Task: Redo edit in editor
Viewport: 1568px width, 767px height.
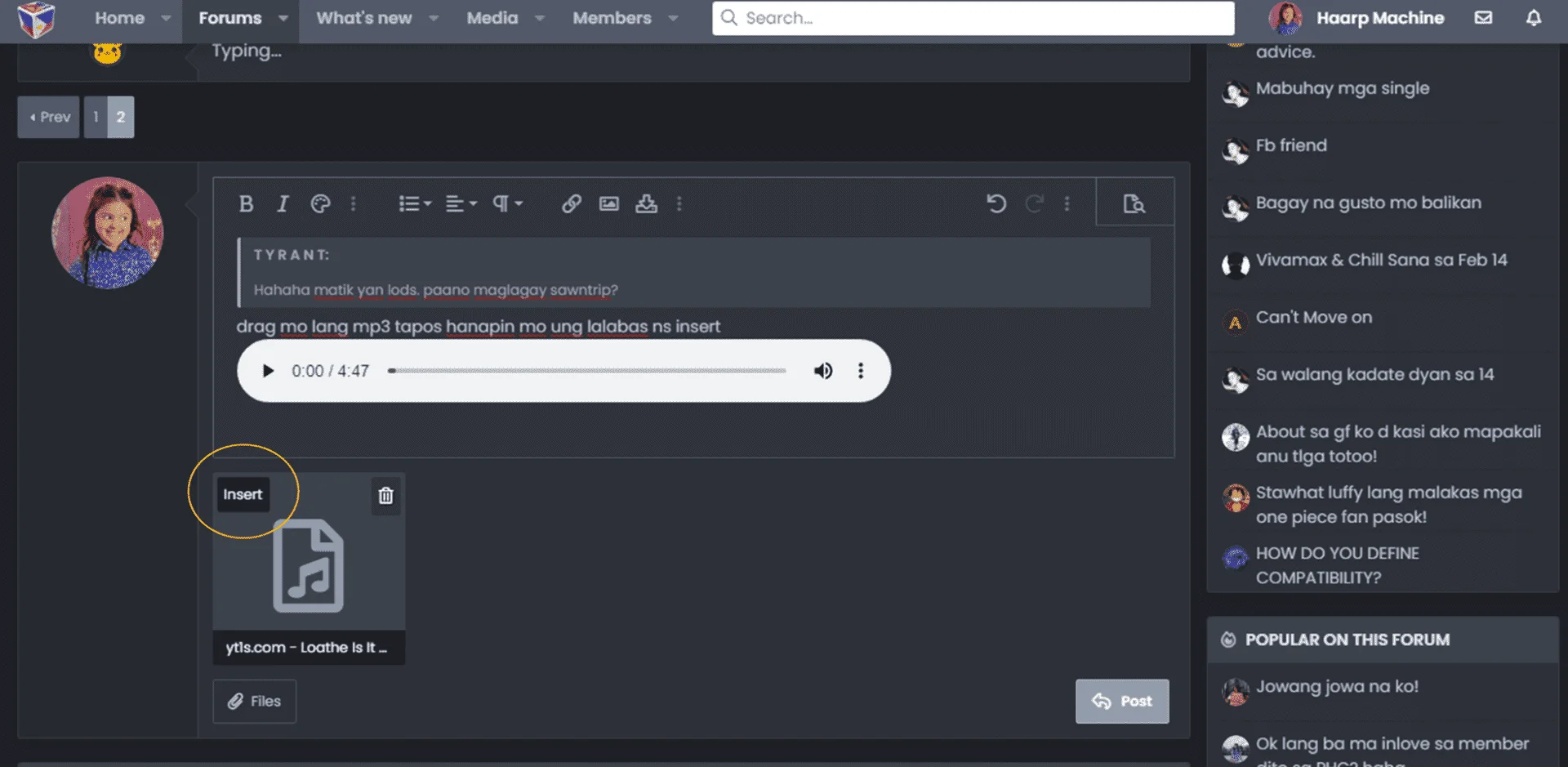Action: (x=1034, y=203)
